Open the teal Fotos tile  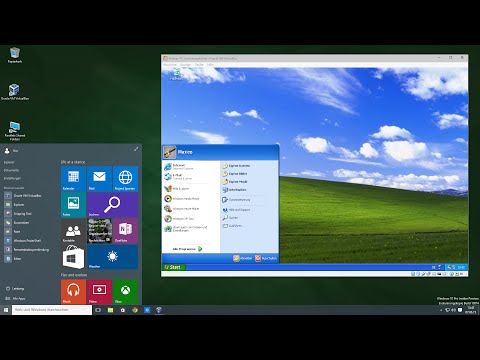click(73, 205)
